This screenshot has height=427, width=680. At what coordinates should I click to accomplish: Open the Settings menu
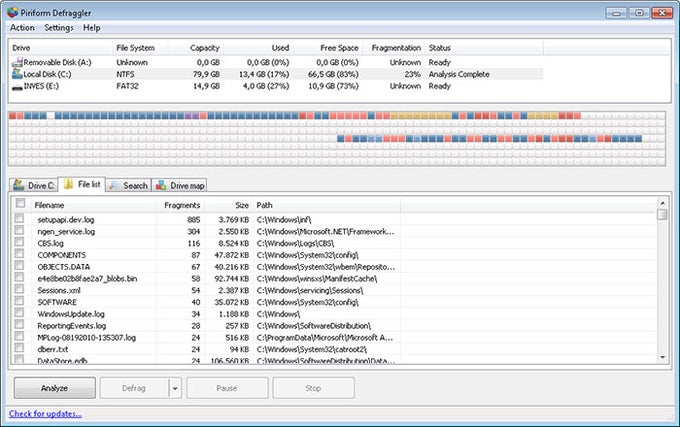[59, 28]
